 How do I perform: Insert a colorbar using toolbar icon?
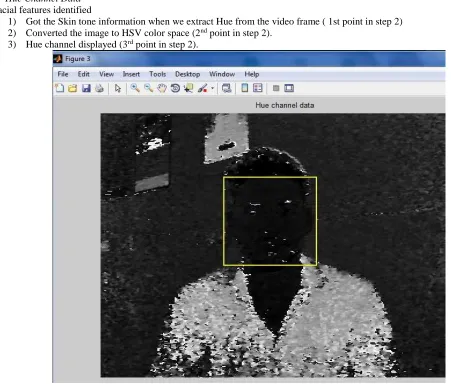coord(245,88)
